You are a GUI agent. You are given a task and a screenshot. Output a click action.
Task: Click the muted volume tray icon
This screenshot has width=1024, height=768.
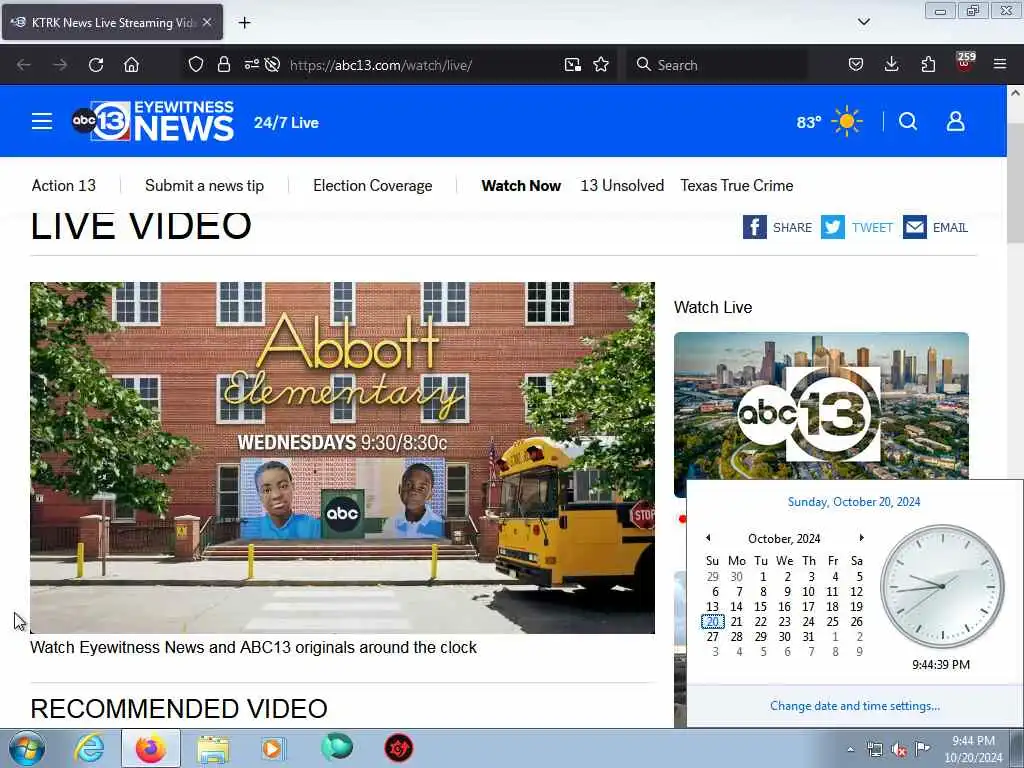899,750
